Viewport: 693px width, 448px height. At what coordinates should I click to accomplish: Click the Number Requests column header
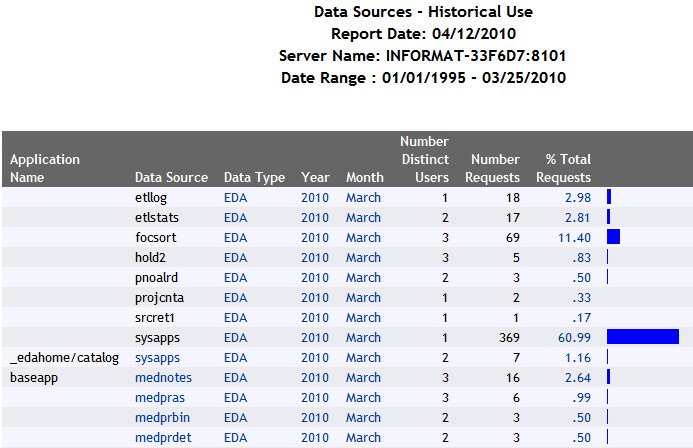point(493,168)
